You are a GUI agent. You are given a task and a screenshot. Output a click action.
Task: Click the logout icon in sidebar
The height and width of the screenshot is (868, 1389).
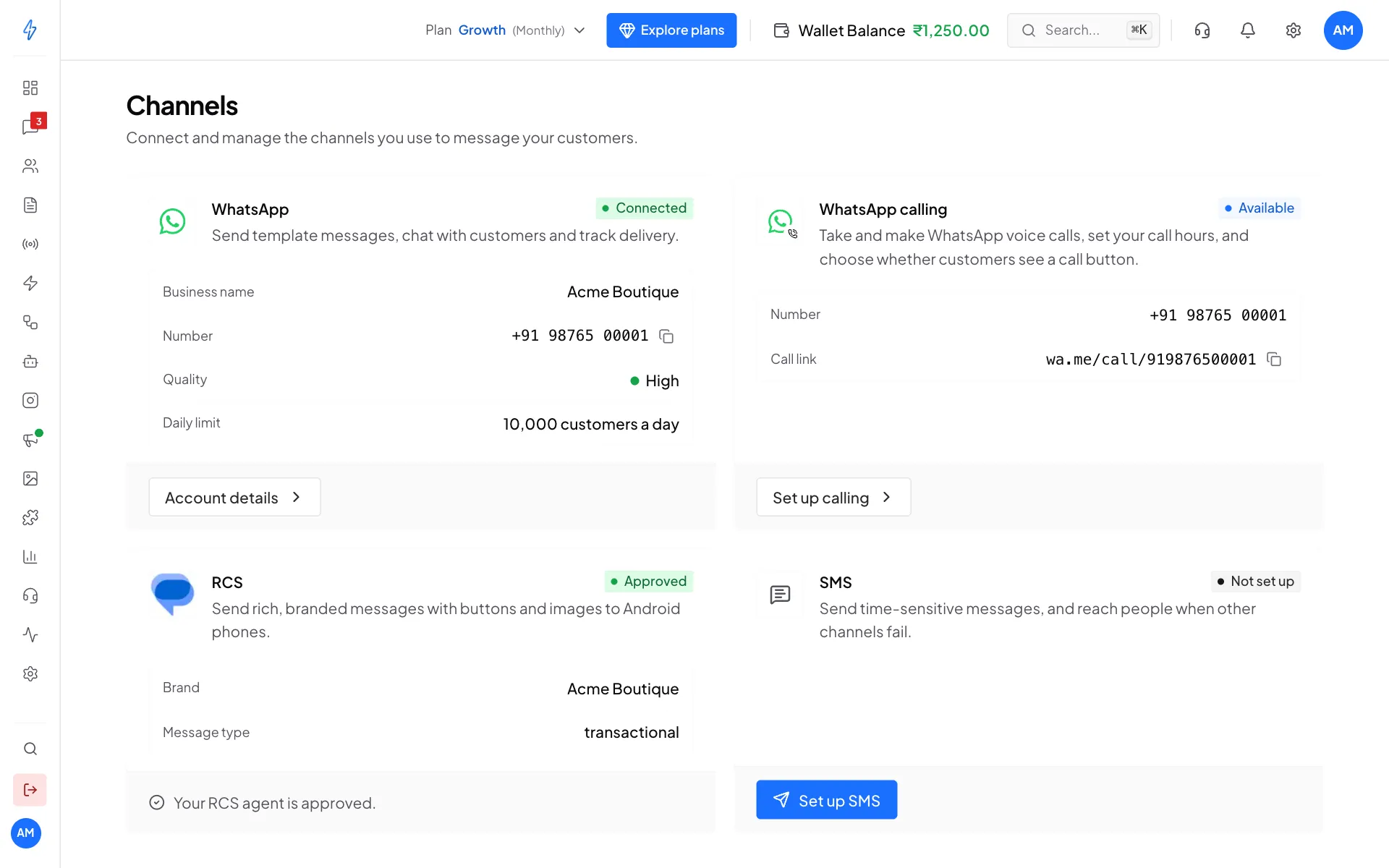30,790
